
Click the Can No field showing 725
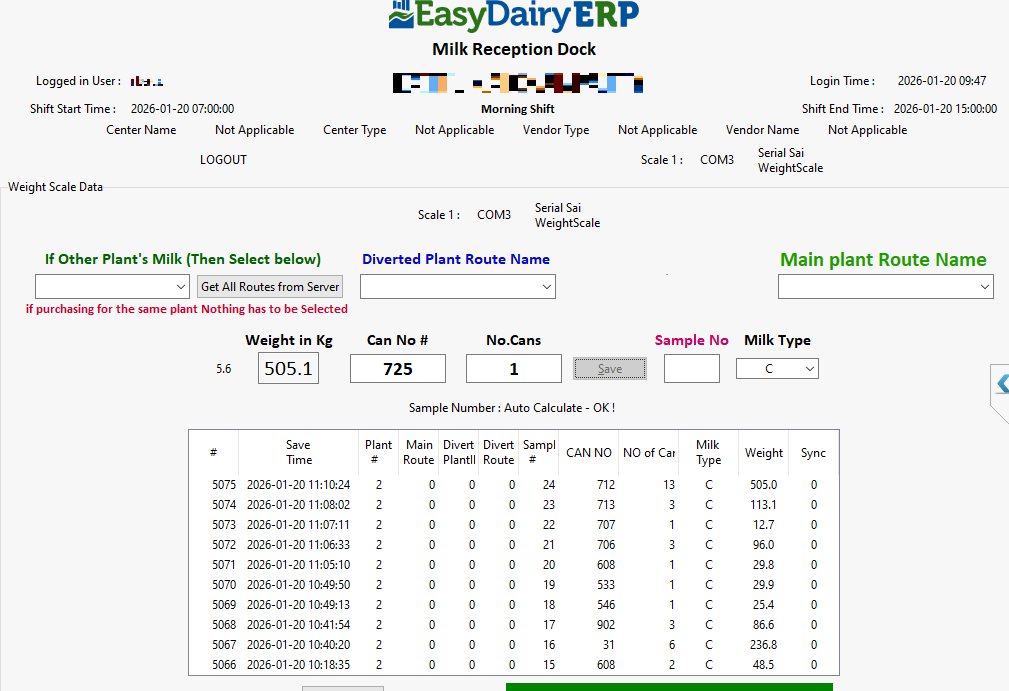pyautogui.click(x=397, y=368)
